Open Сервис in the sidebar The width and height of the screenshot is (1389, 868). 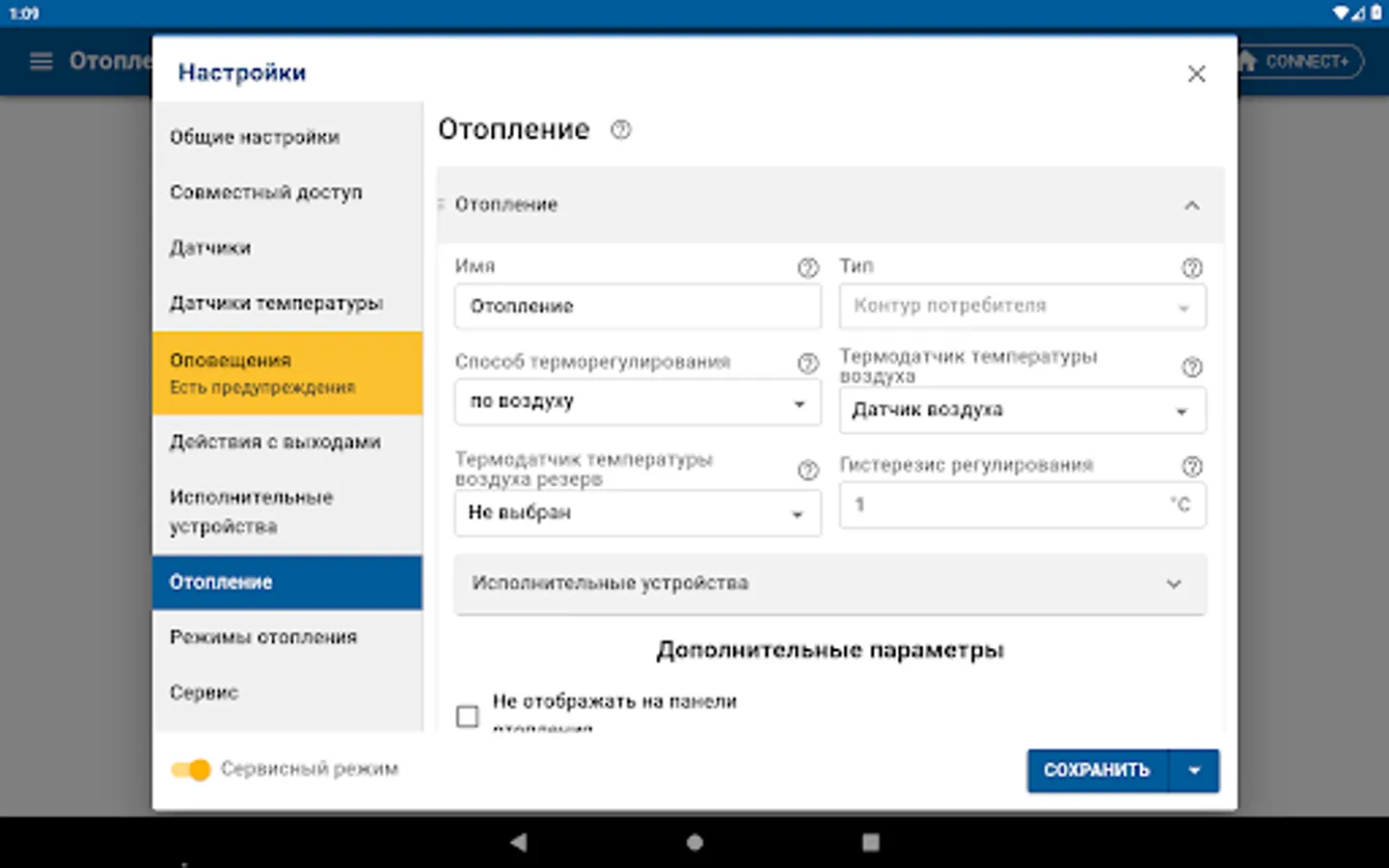(287, 692)
